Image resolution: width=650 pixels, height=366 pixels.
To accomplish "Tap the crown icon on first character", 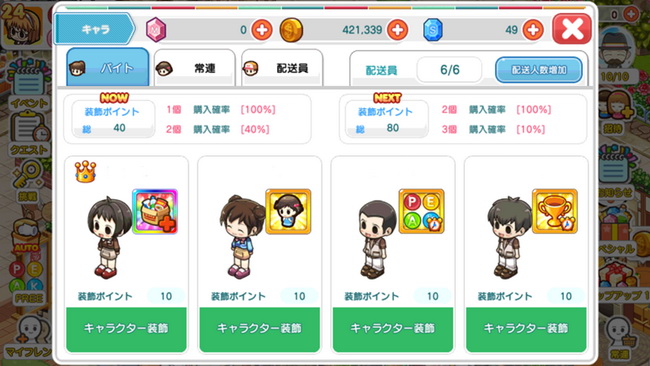I will (85, 171).
